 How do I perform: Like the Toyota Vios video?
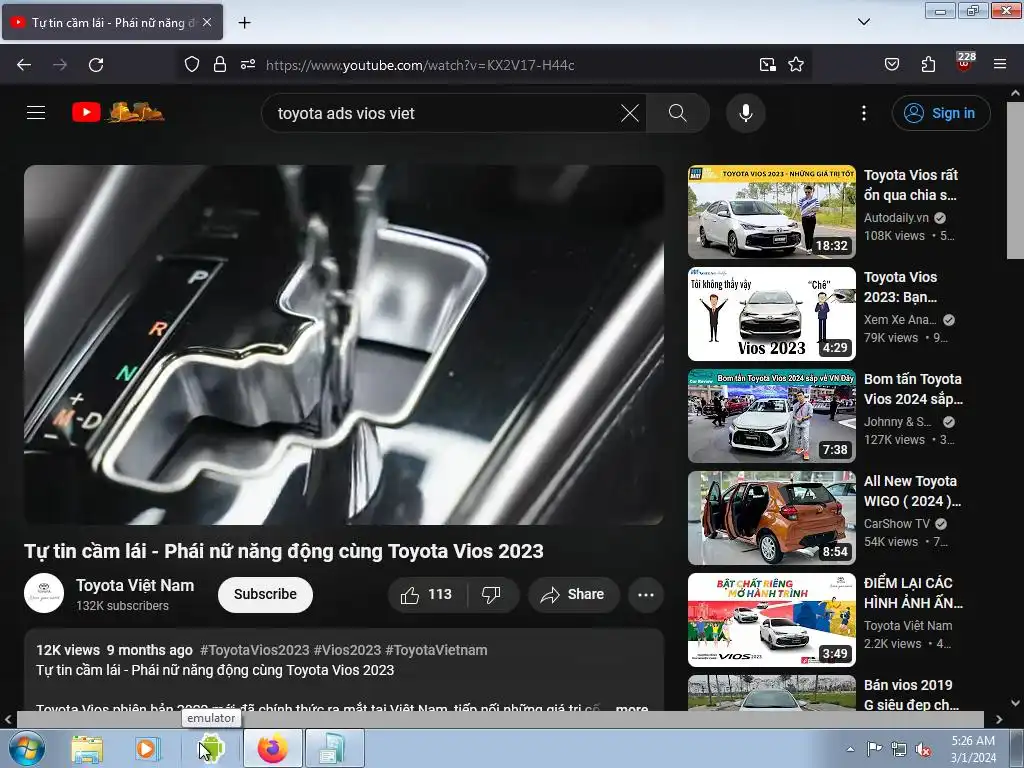[x=427, y=594]
